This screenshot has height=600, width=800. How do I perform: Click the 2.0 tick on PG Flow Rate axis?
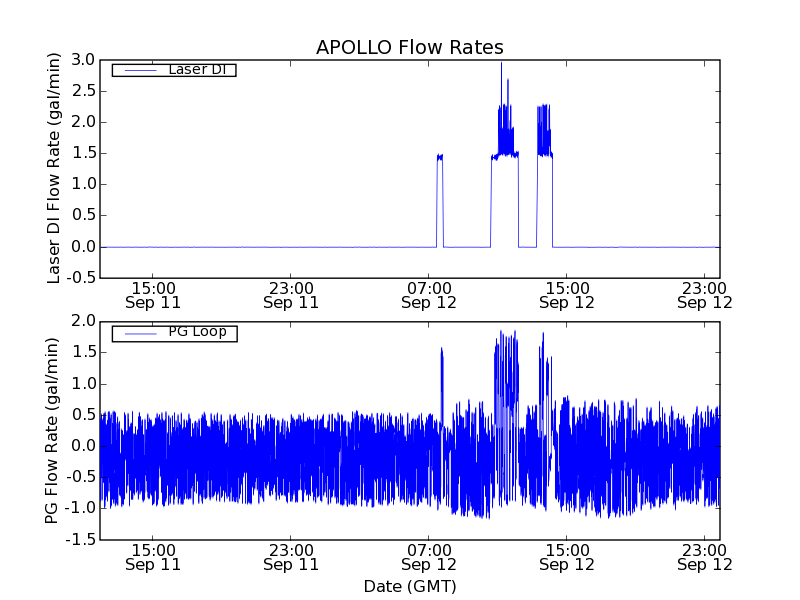coord(83,321)
